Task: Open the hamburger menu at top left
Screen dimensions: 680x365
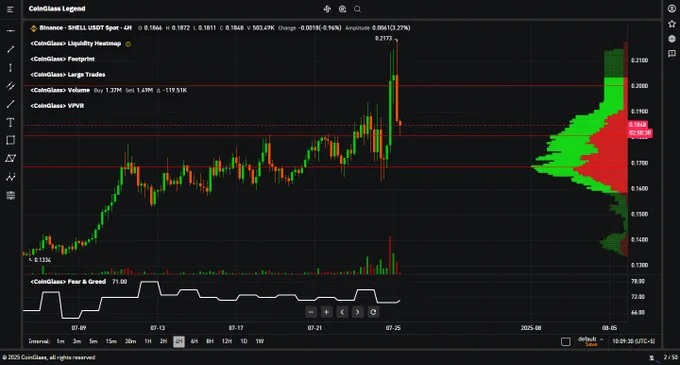Action: pyautogui.click(x=10, y=9)
